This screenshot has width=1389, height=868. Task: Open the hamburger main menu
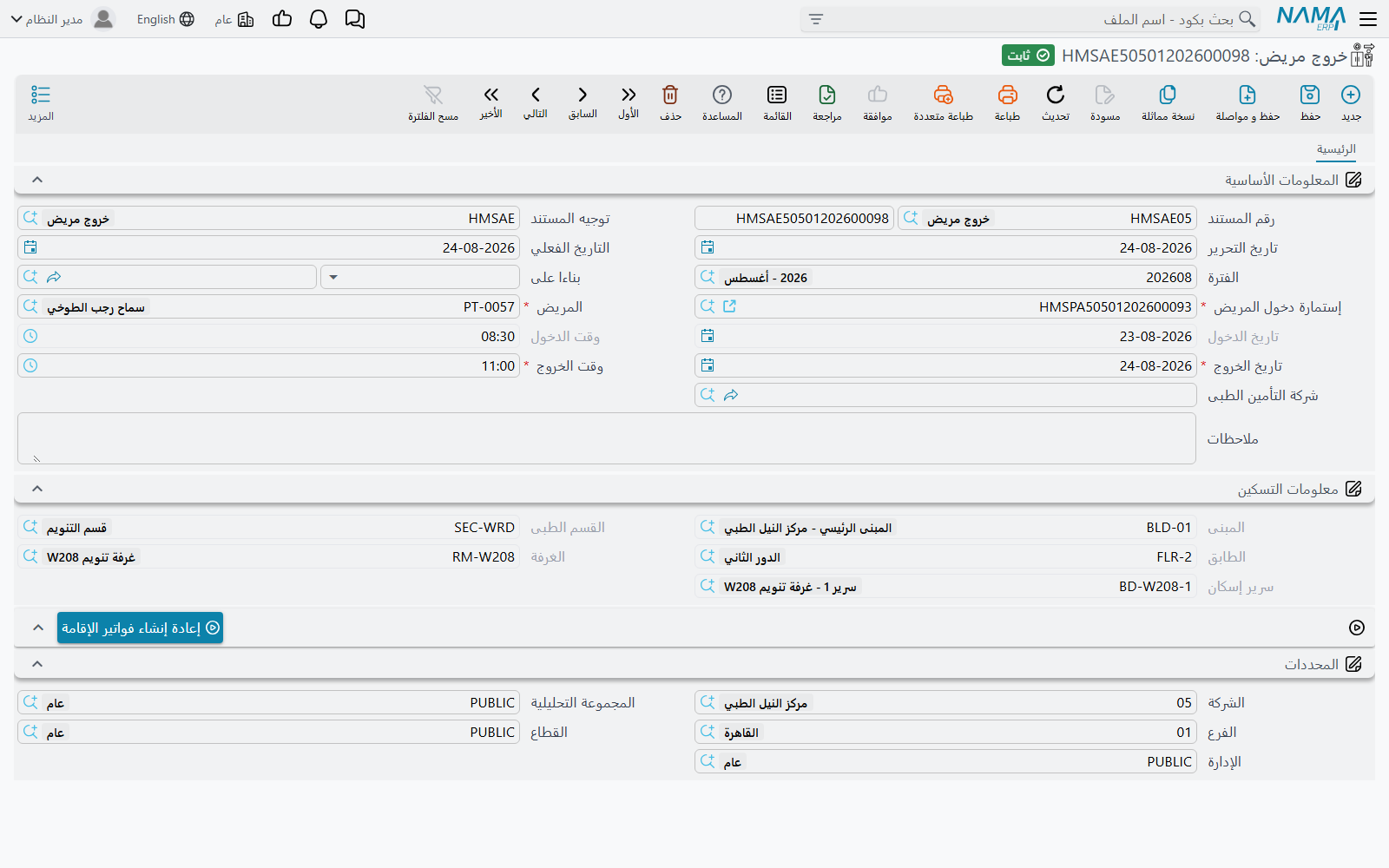pos(1368,19)
